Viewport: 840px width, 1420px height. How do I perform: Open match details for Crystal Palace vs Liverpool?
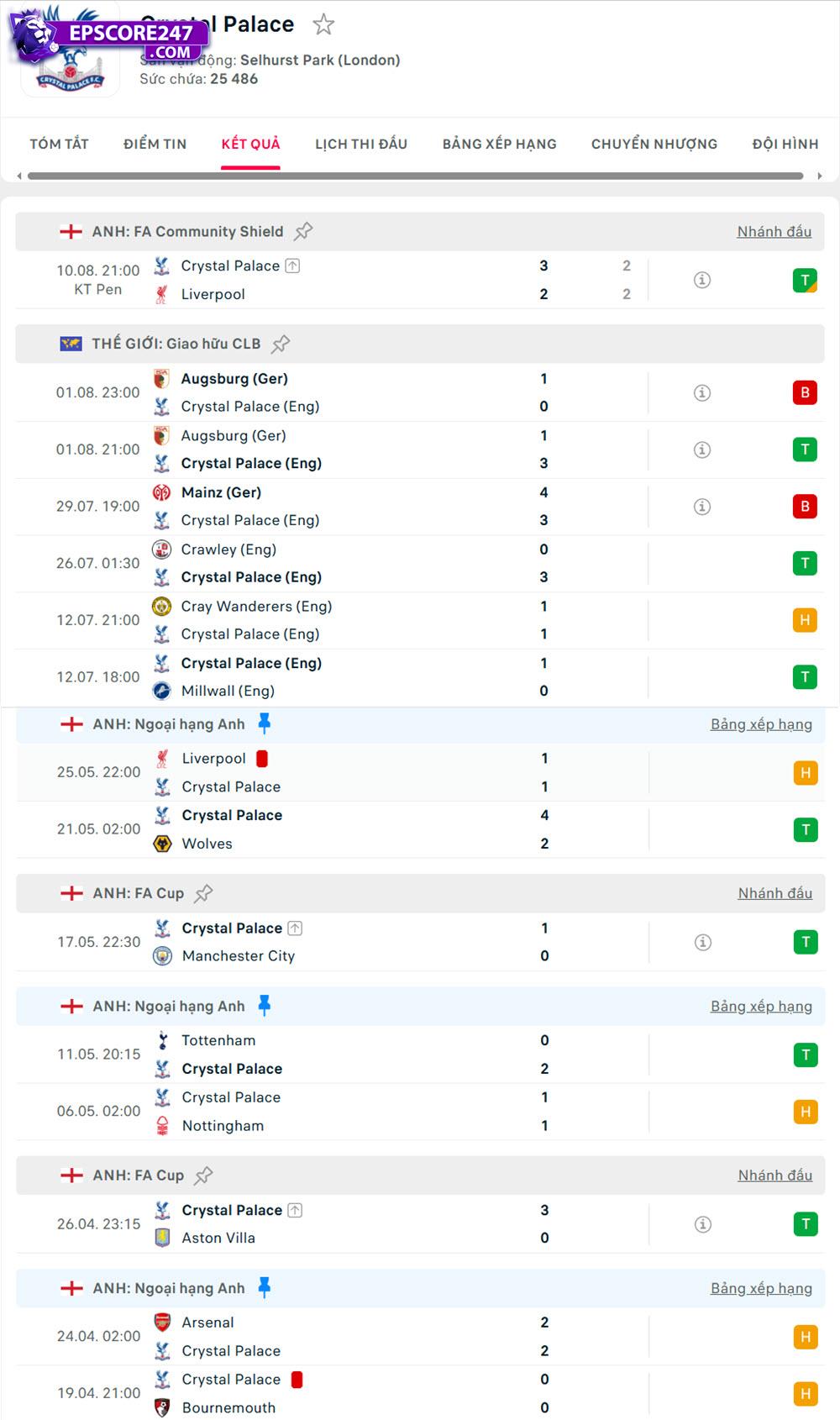(702, 279)
